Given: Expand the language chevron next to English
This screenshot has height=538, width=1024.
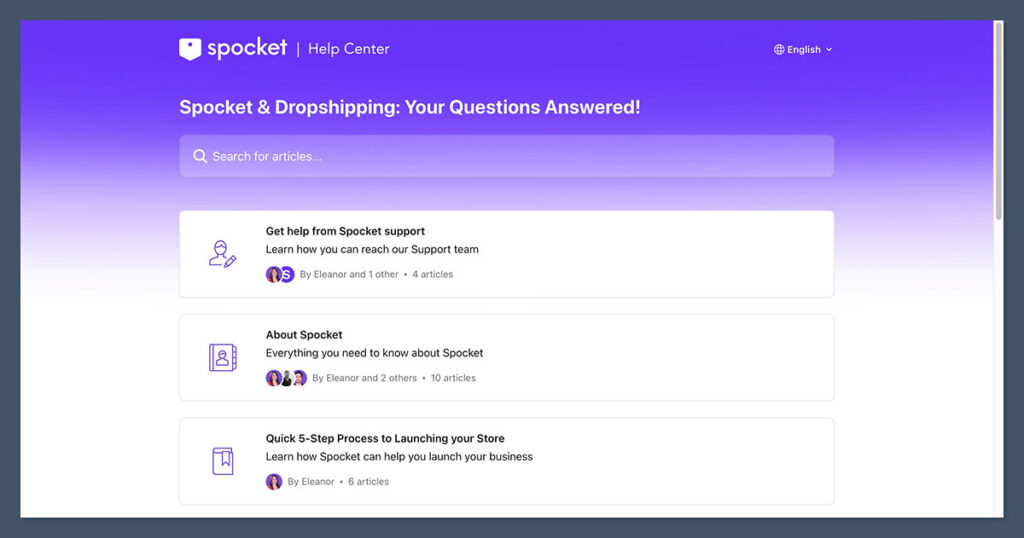Looking at the screenshot, I should [829, 50].
